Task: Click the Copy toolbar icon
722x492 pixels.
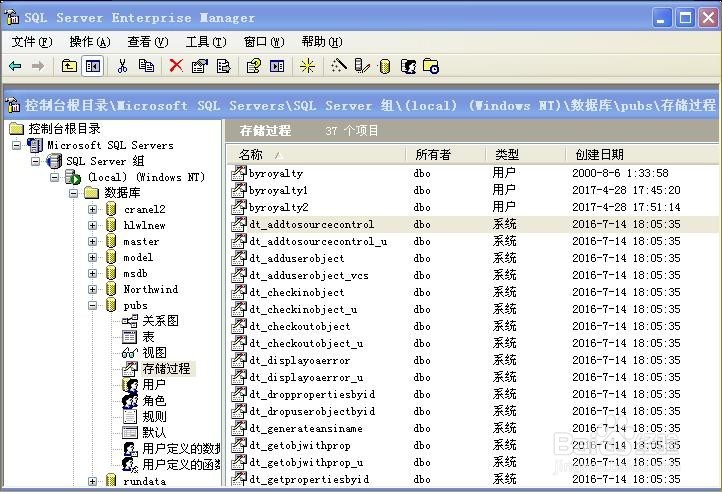Action: (x=146, y=66)
